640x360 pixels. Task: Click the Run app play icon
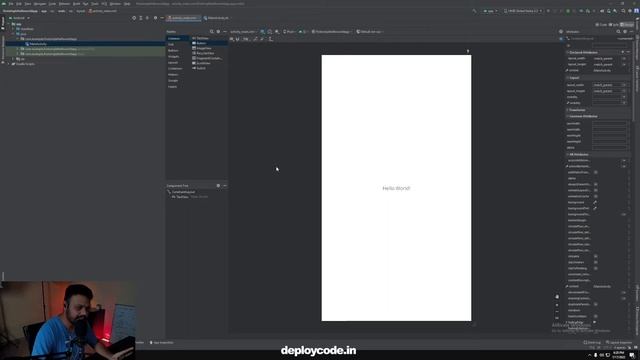[548, 11]
